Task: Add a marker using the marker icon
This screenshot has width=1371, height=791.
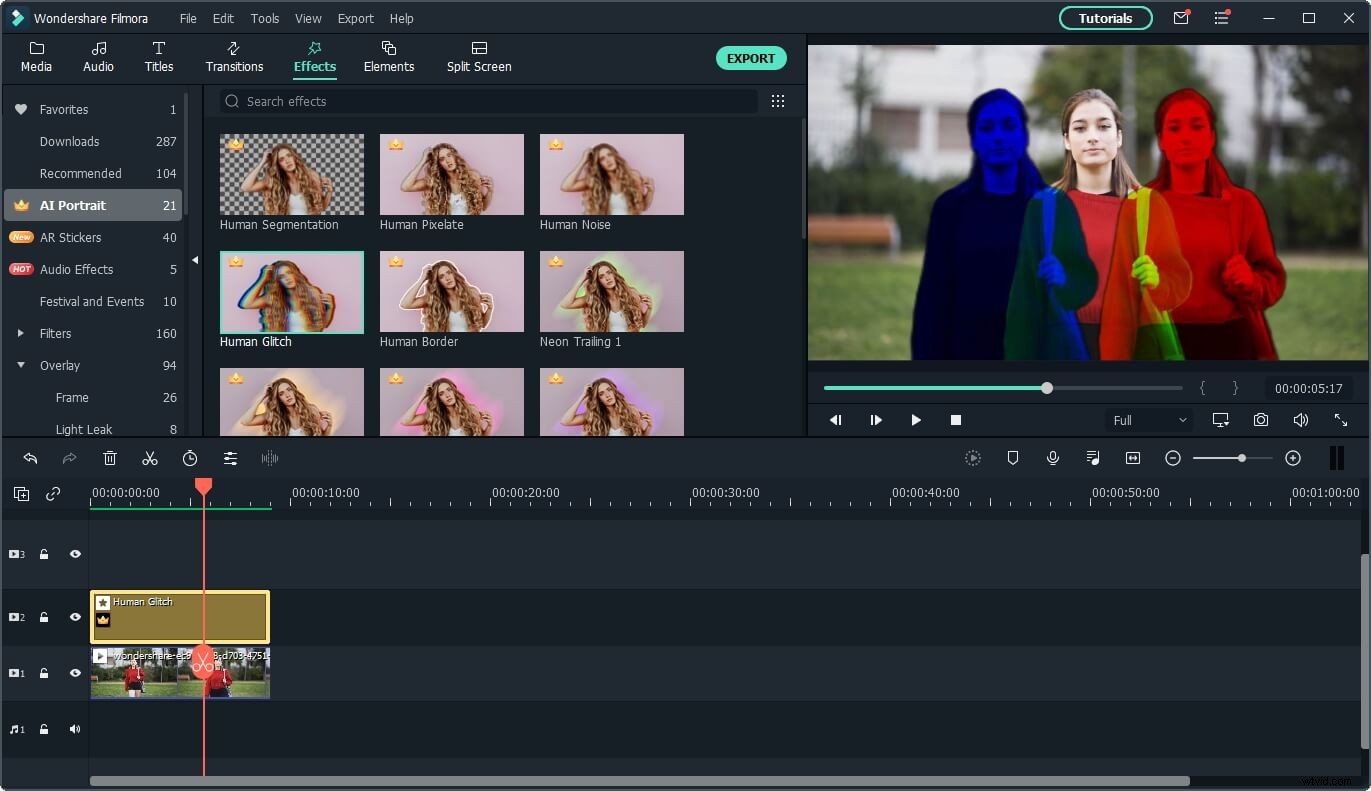Action: [x=1013, y=458]
